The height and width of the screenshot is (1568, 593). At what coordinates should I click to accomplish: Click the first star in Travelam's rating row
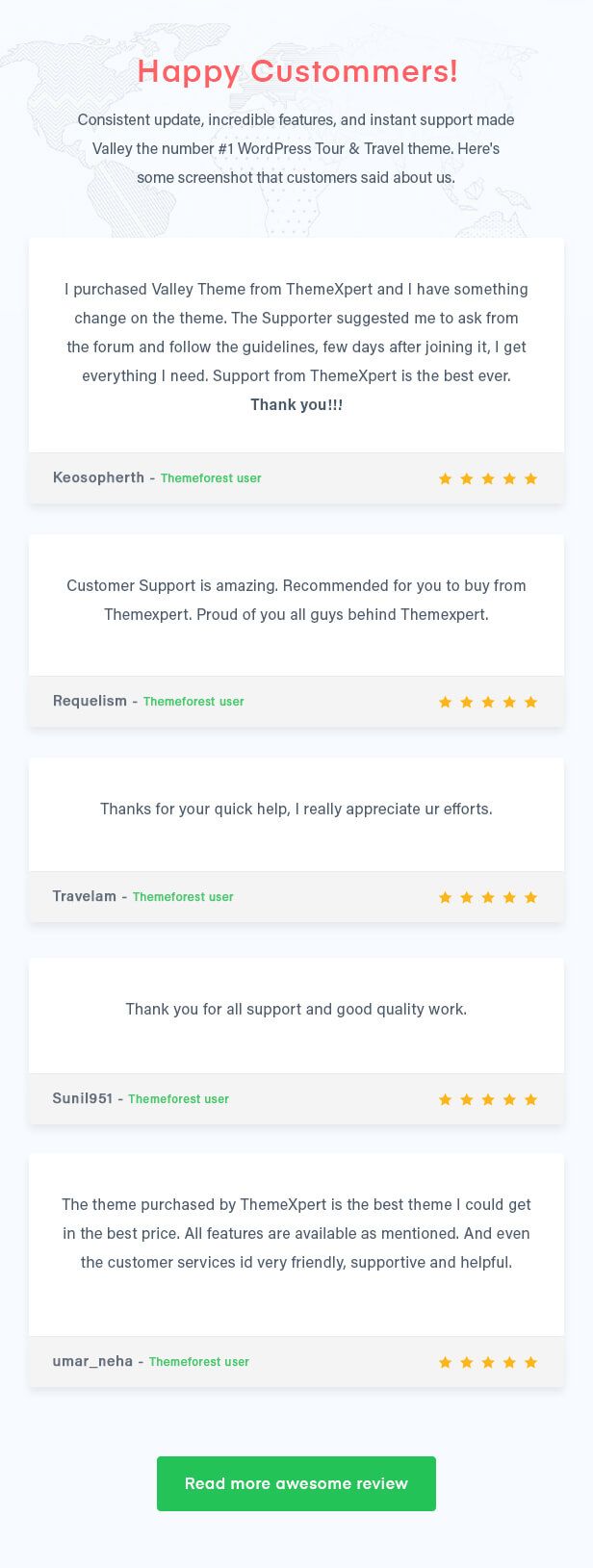click(x=446, y=896)
